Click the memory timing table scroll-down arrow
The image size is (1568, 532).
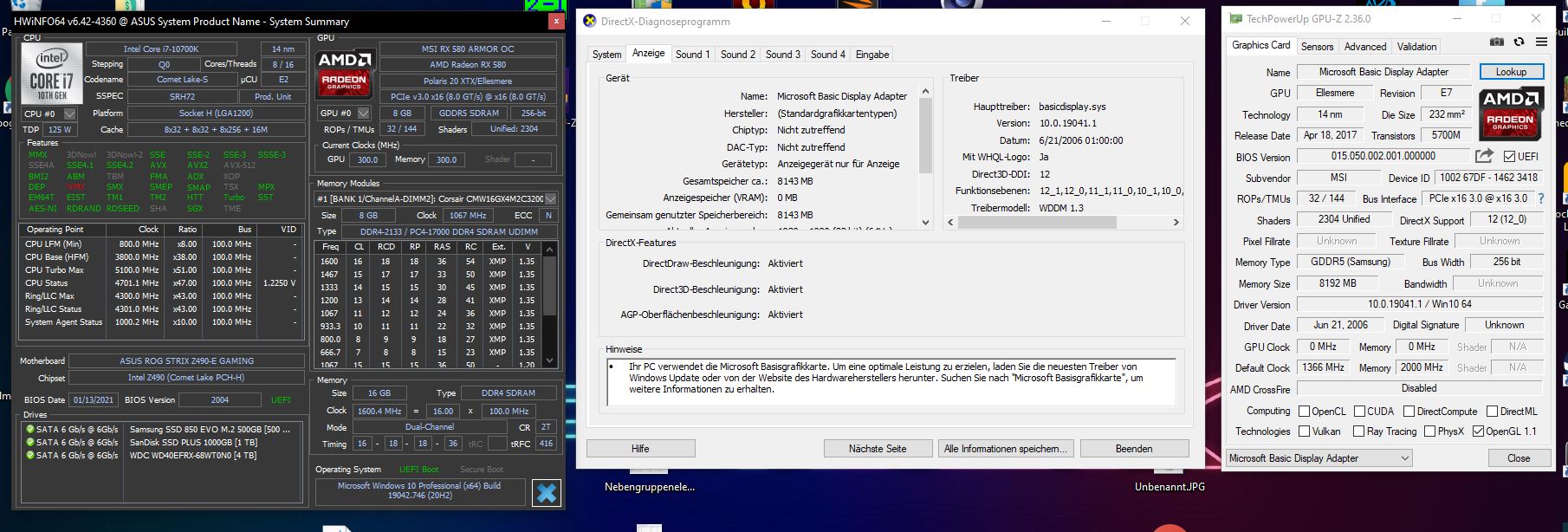click(549, 360)
